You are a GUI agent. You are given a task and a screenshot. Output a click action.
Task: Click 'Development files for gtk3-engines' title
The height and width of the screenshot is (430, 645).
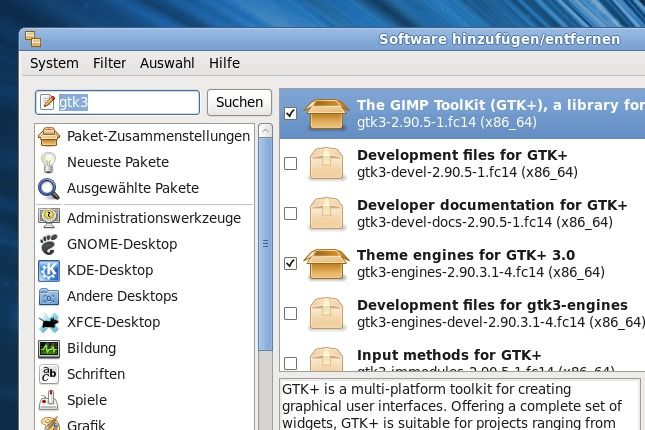(492, 305)
